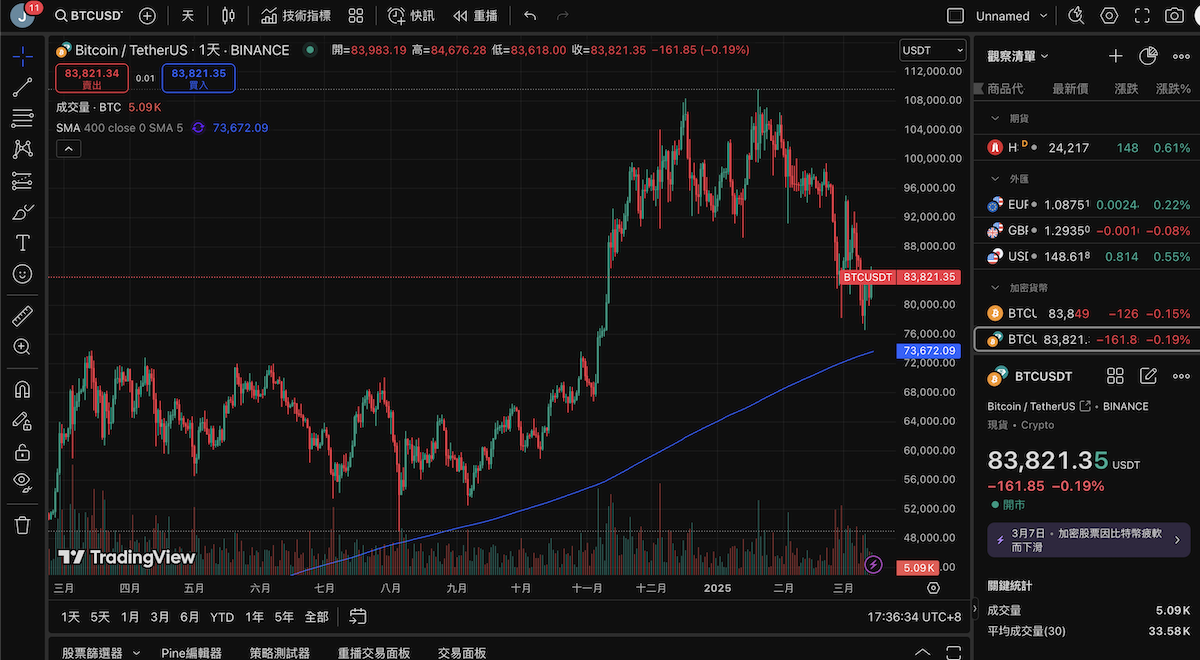Screen dimensions: 1200x660
Task: Activate the zoom in tool
Action: tap(22, 346)
